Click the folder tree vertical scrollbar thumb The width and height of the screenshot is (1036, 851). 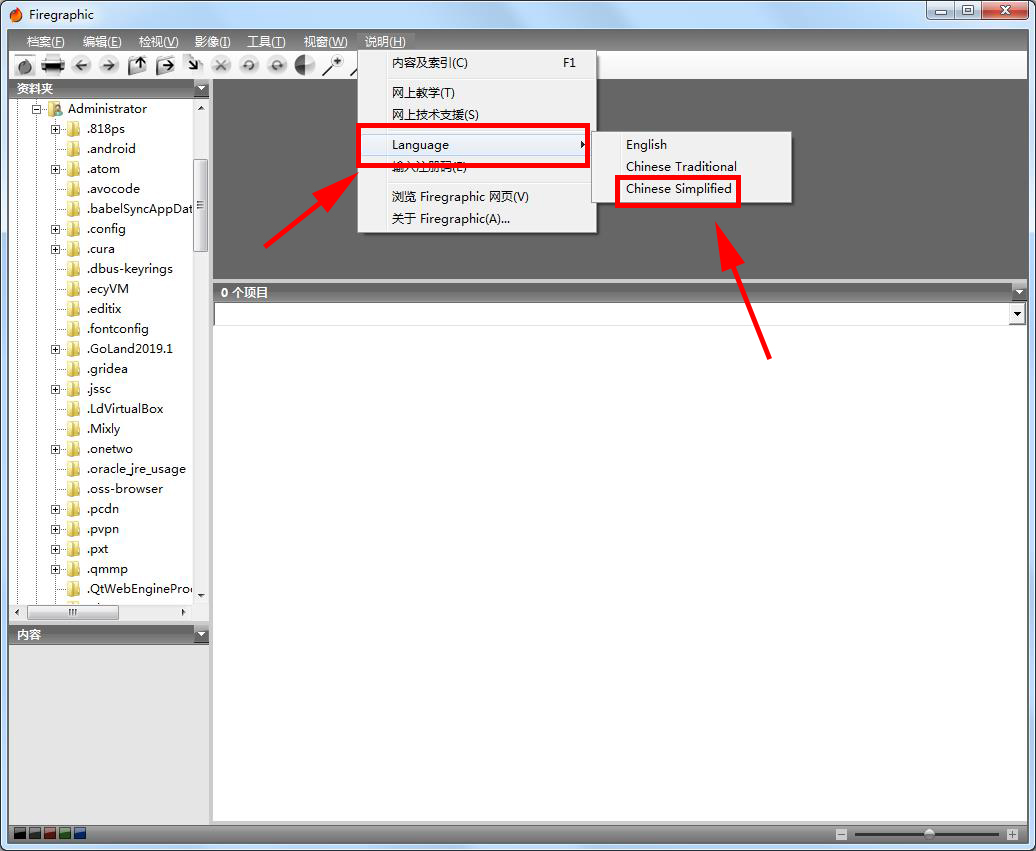[201, 205]
